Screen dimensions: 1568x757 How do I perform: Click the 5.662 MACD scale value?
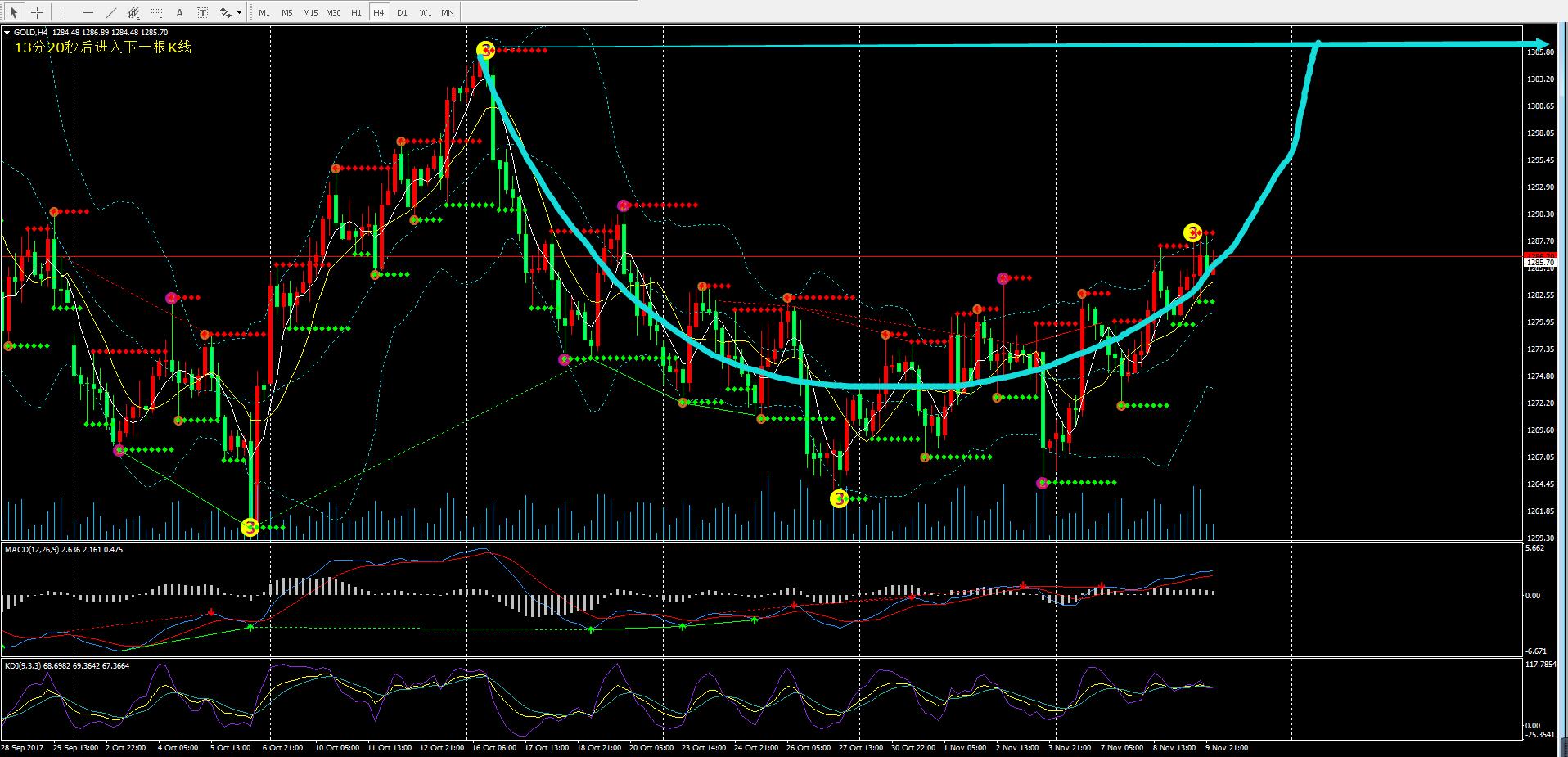click(1534, 548)
